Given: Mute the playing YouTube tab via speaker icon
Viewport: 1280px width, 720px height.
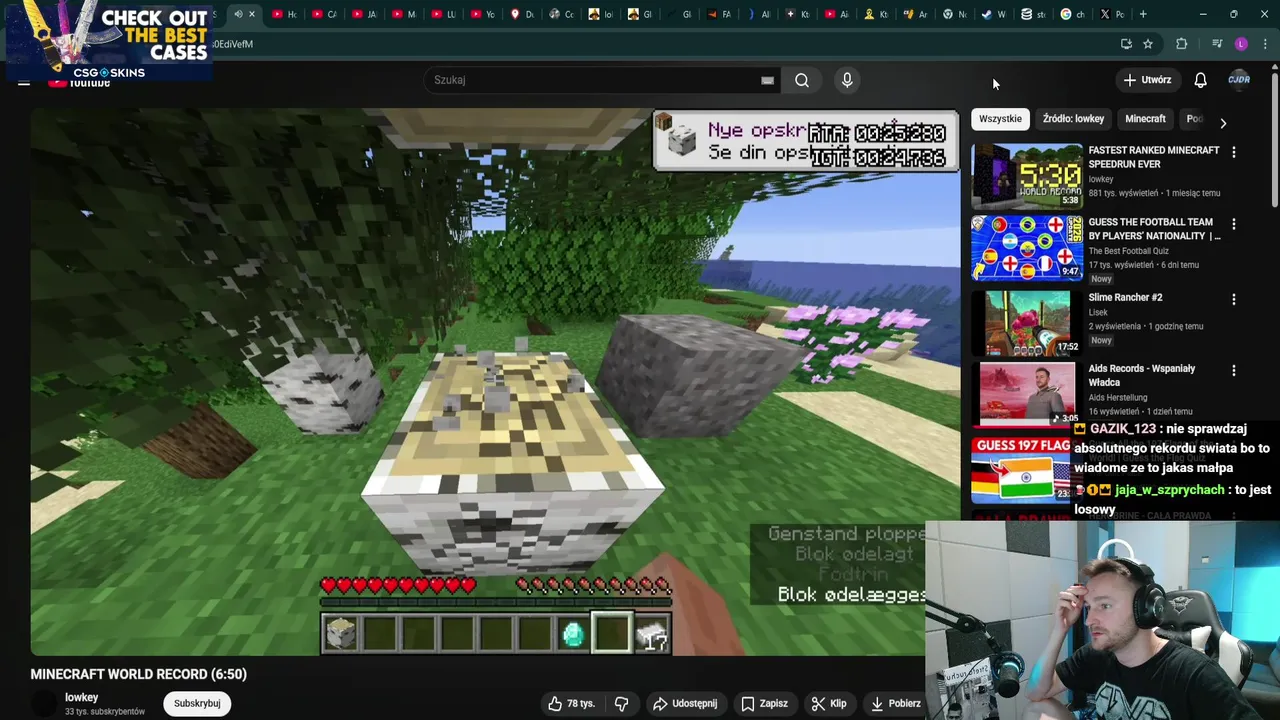Looking at the screenshot, I should click(238, 14).
